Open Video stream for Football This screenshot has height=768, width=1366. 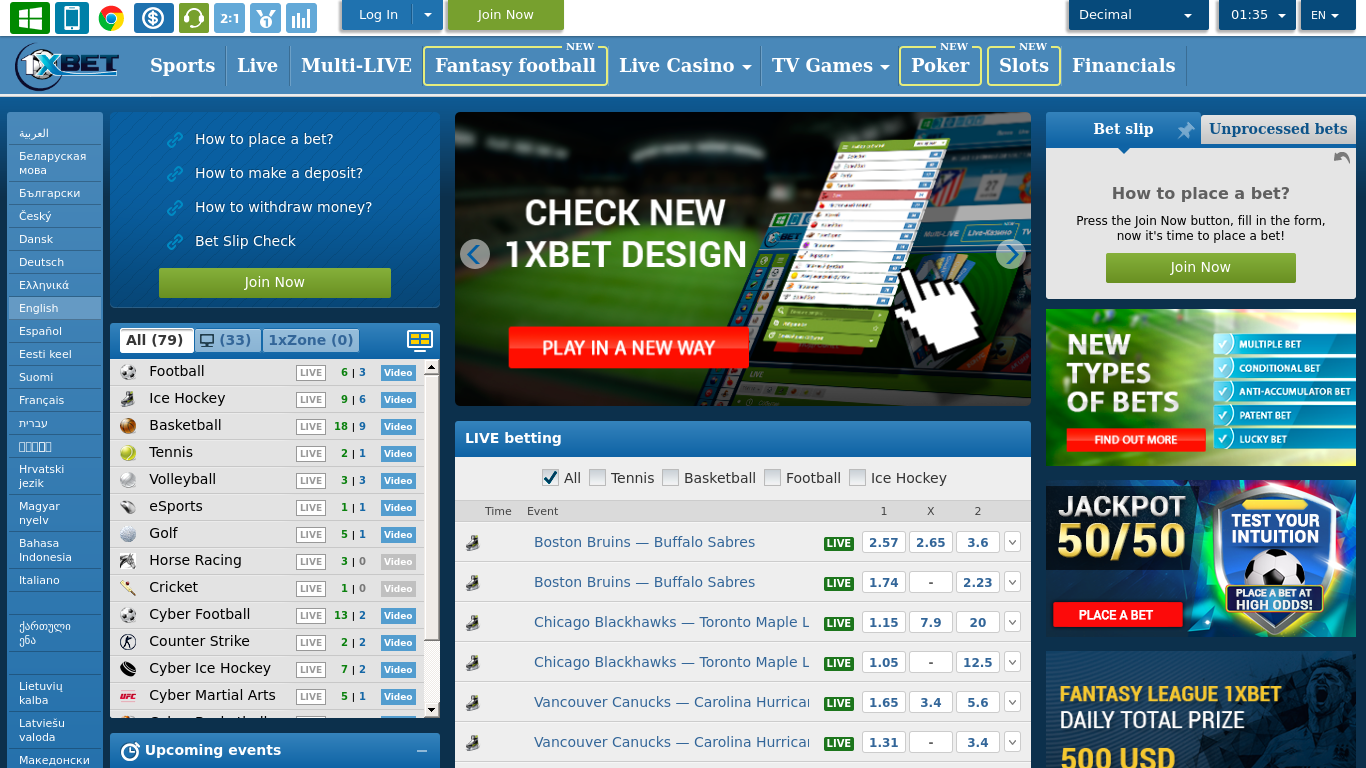point(398,373)
